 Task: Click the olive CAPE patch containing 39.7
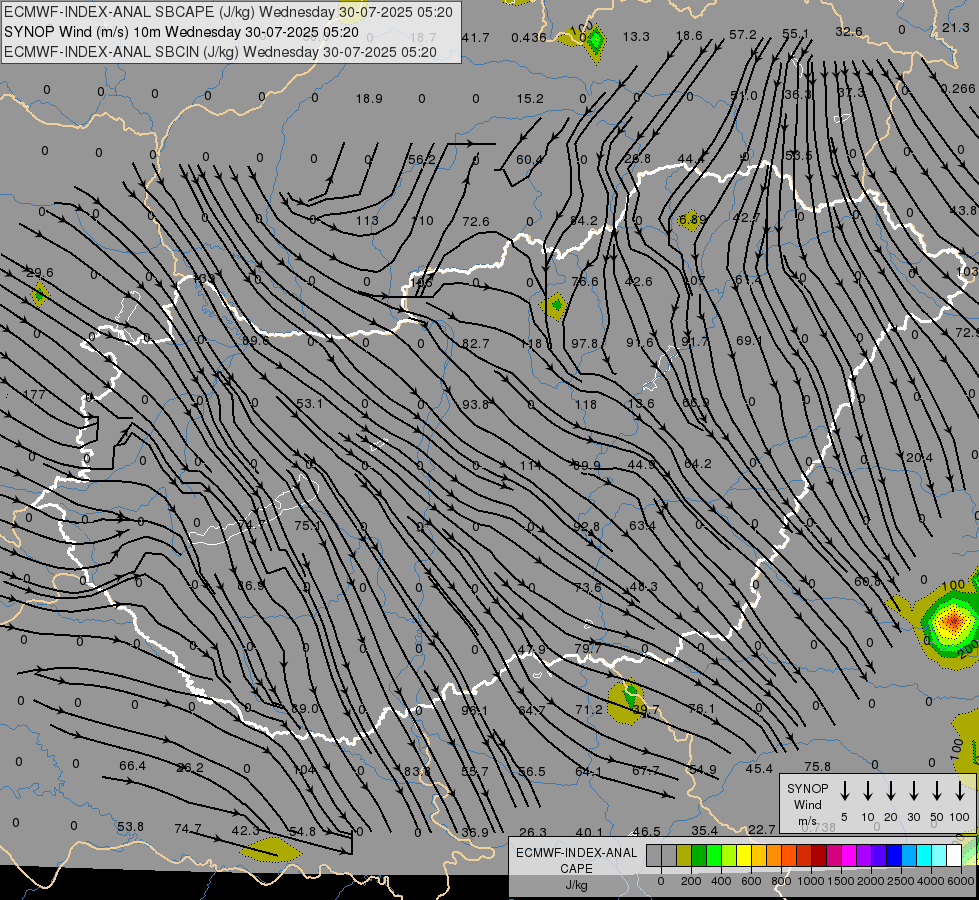pyautogui.click(x=626, y=703)
